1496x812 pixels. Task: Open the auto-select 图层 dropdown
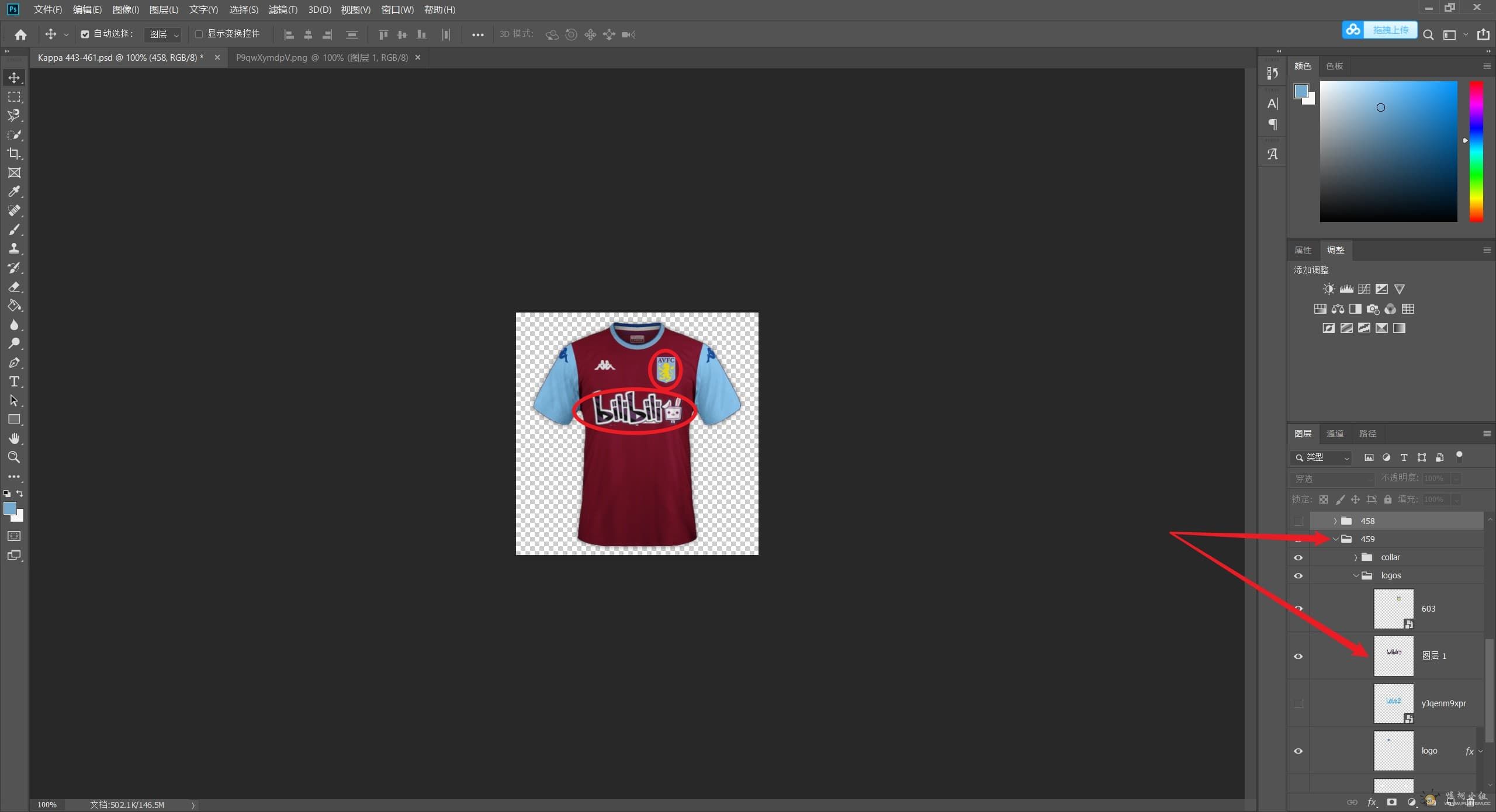coord(163,34)
